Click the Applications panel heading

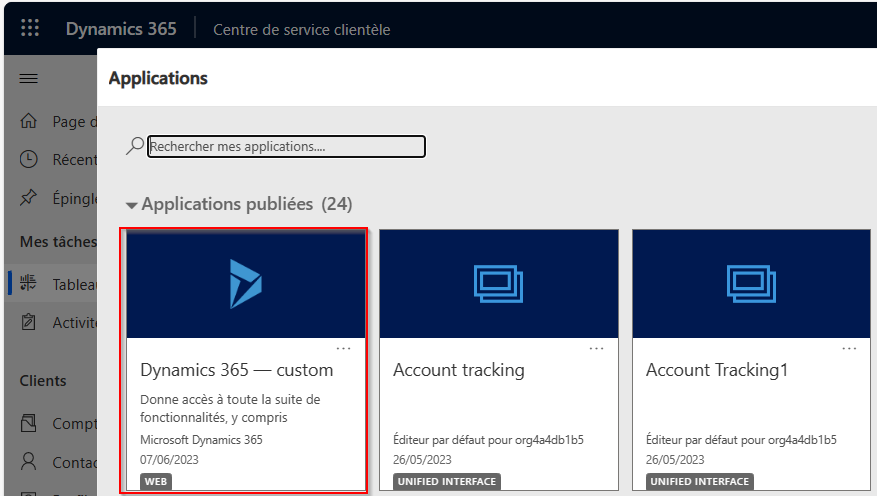pos(158,78)
